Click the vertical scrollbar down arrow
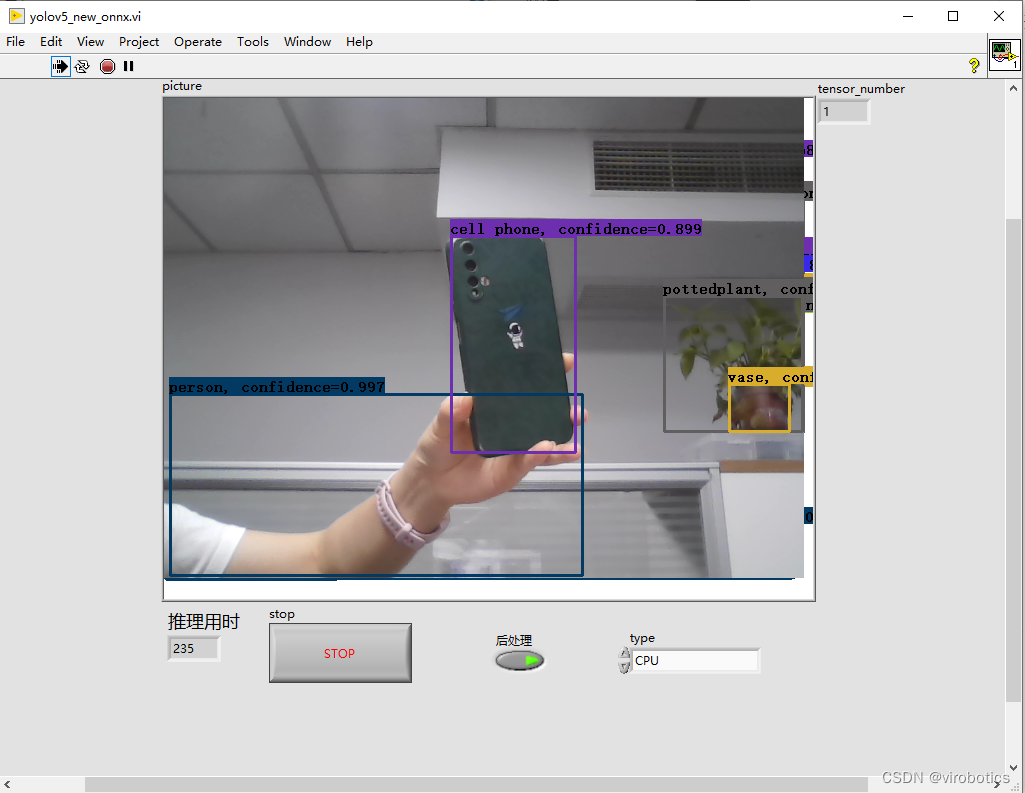 [1013, 768]
